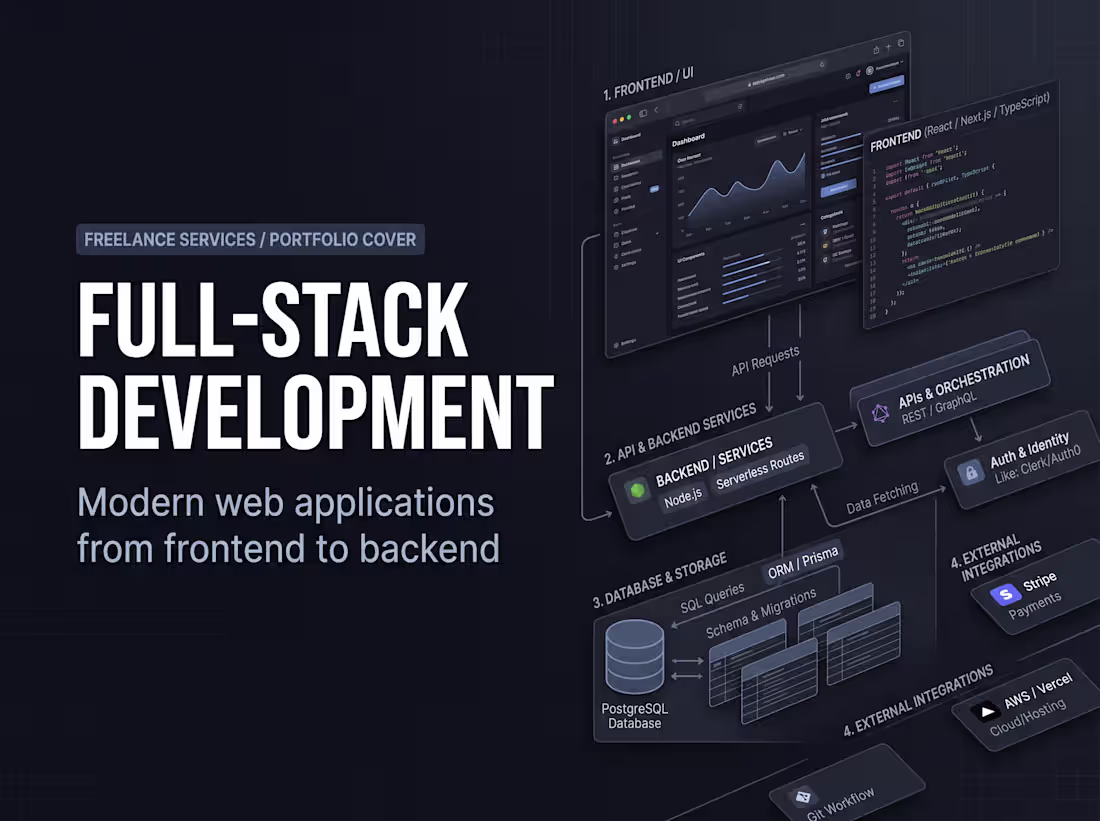Click the '2. API & BACKEND SERVICES' label

click(x=680, y=434)
